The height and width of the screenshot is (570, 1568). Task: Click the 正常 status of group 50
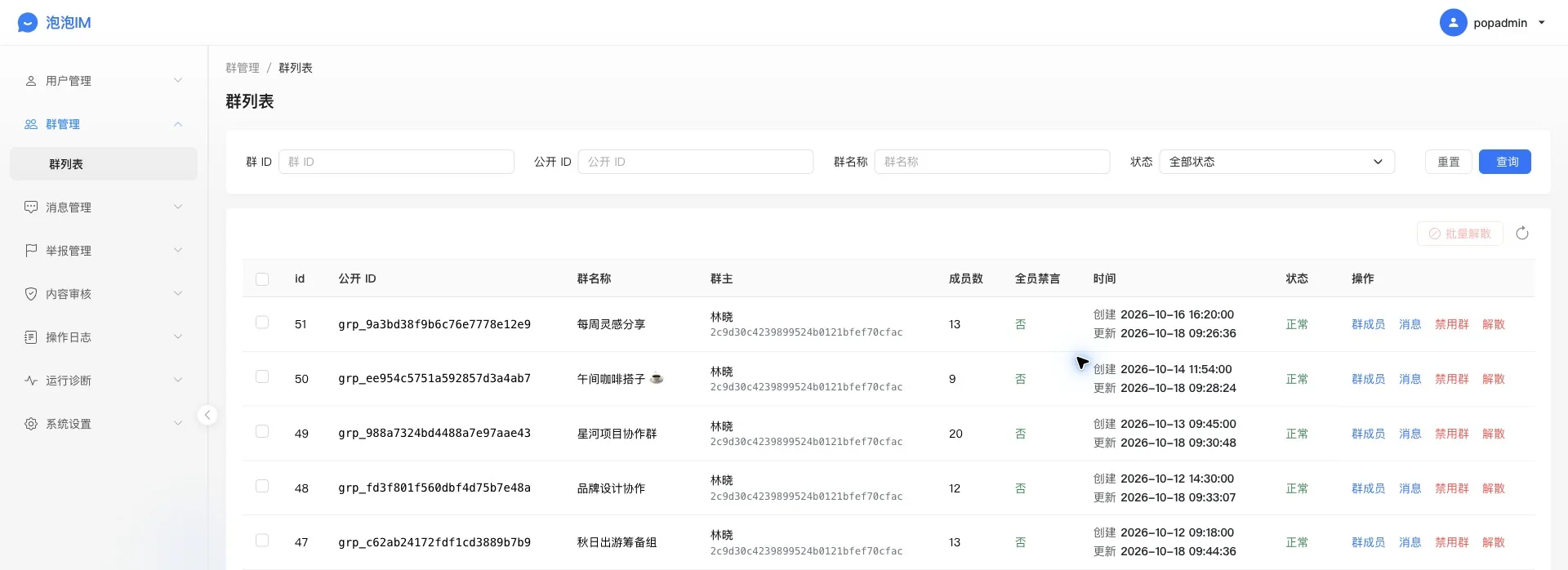click(x=1297, y=379)
